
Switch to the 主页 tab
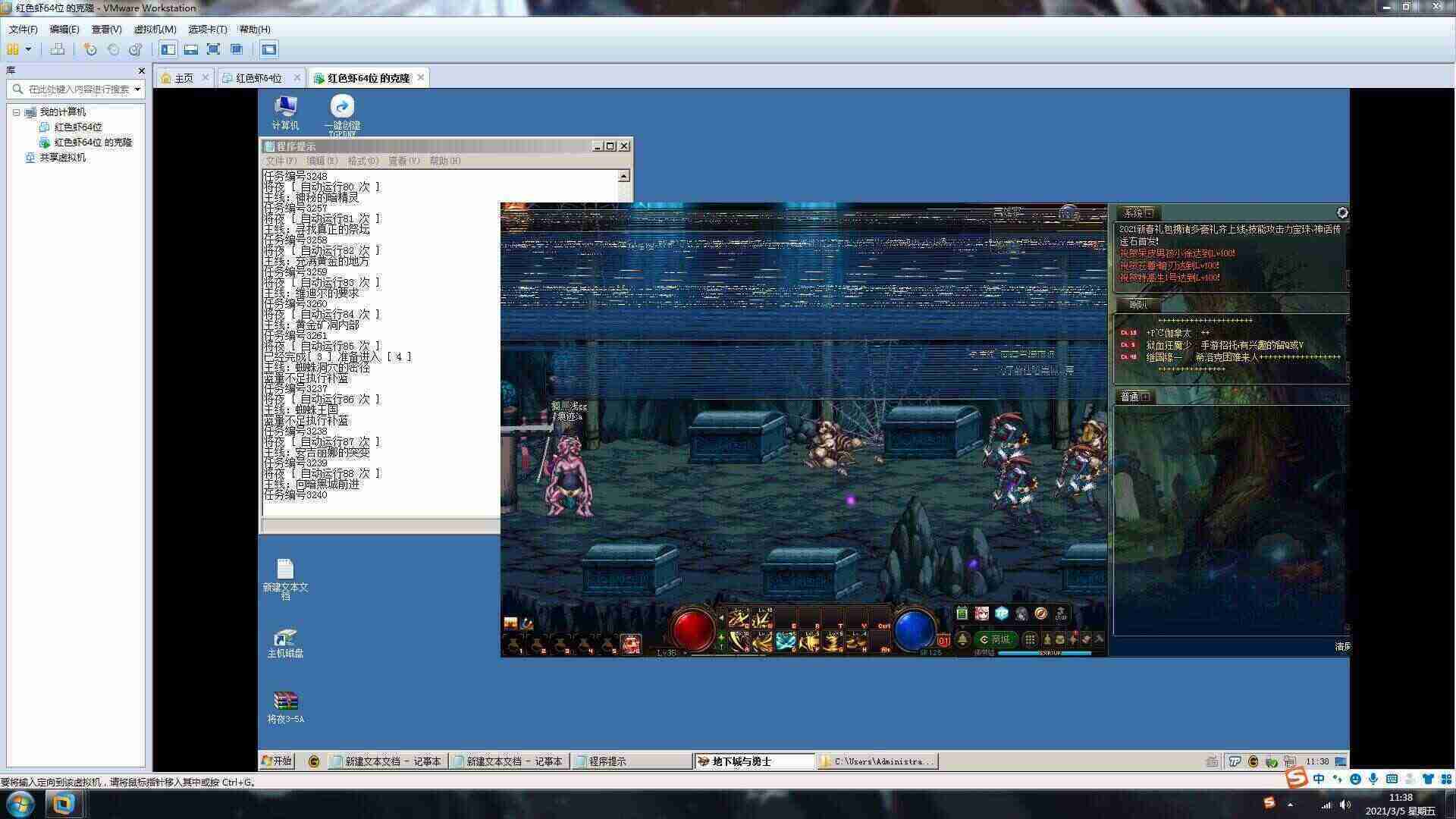(184, 78)
